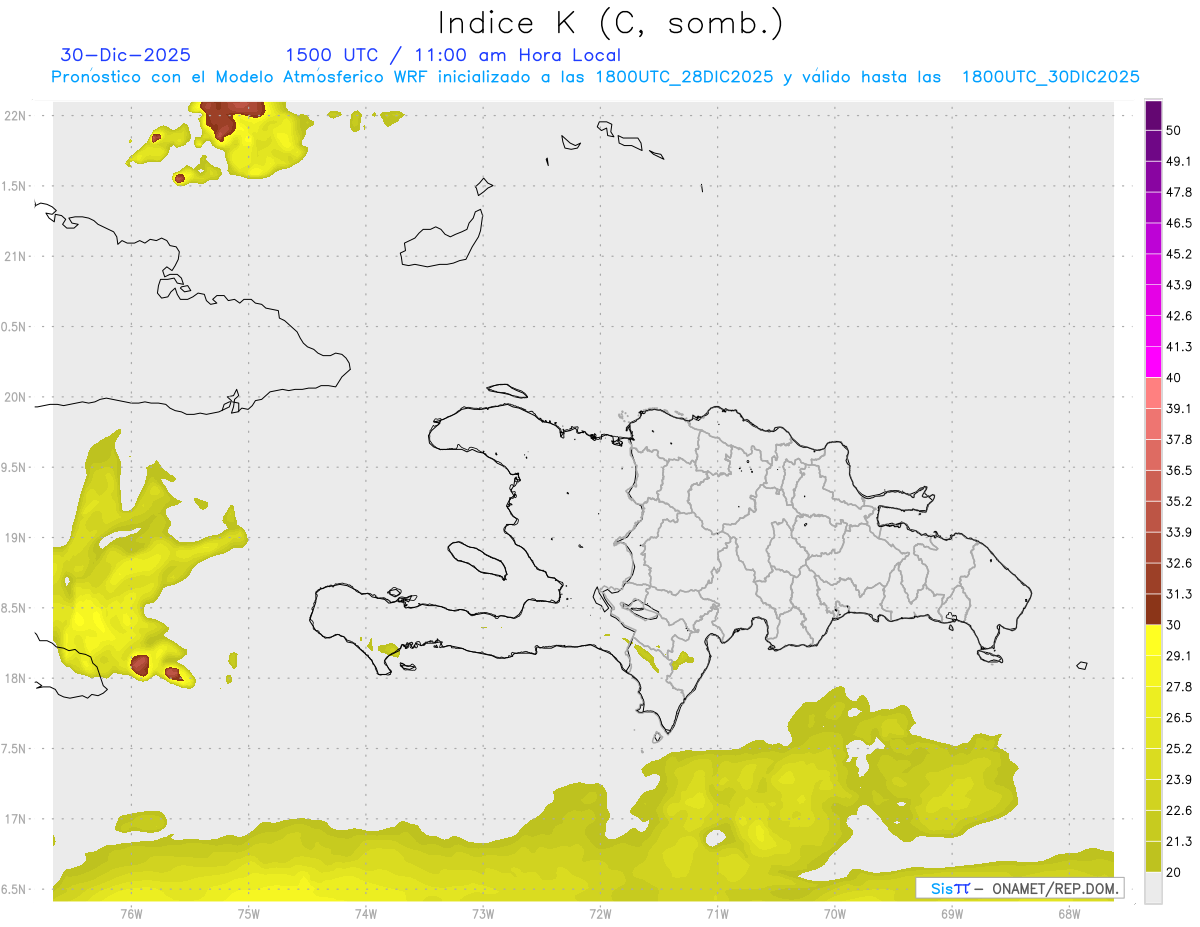The image size is (1200, 927).
Task: Click the "ONAMET/REP.DOM." credit label
Action: pyautogui.click(x=1054, y=888)
